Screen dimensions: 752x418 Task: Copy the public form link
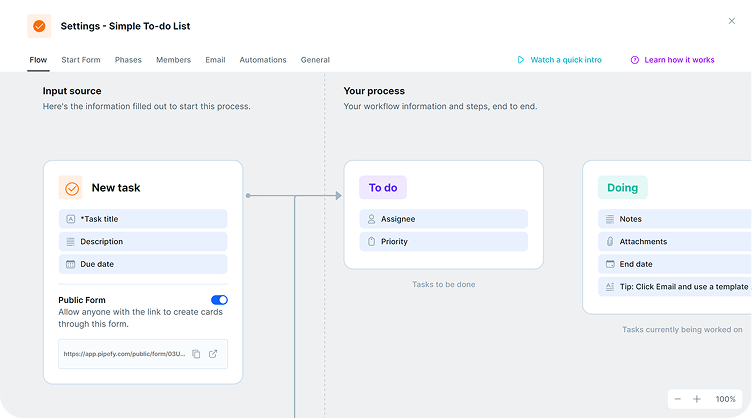pyautogui.click(x=196, y=354)
